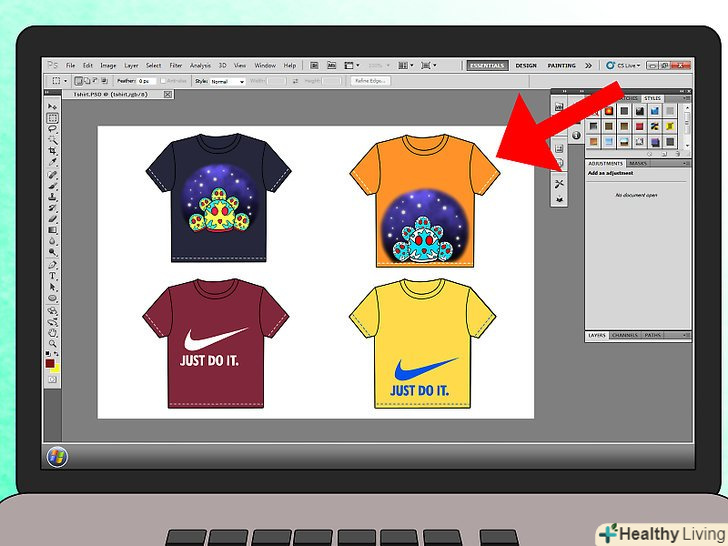Expand more workspaces double-arrow
Viewport: 728px width, 546px height.
(588, 66)
